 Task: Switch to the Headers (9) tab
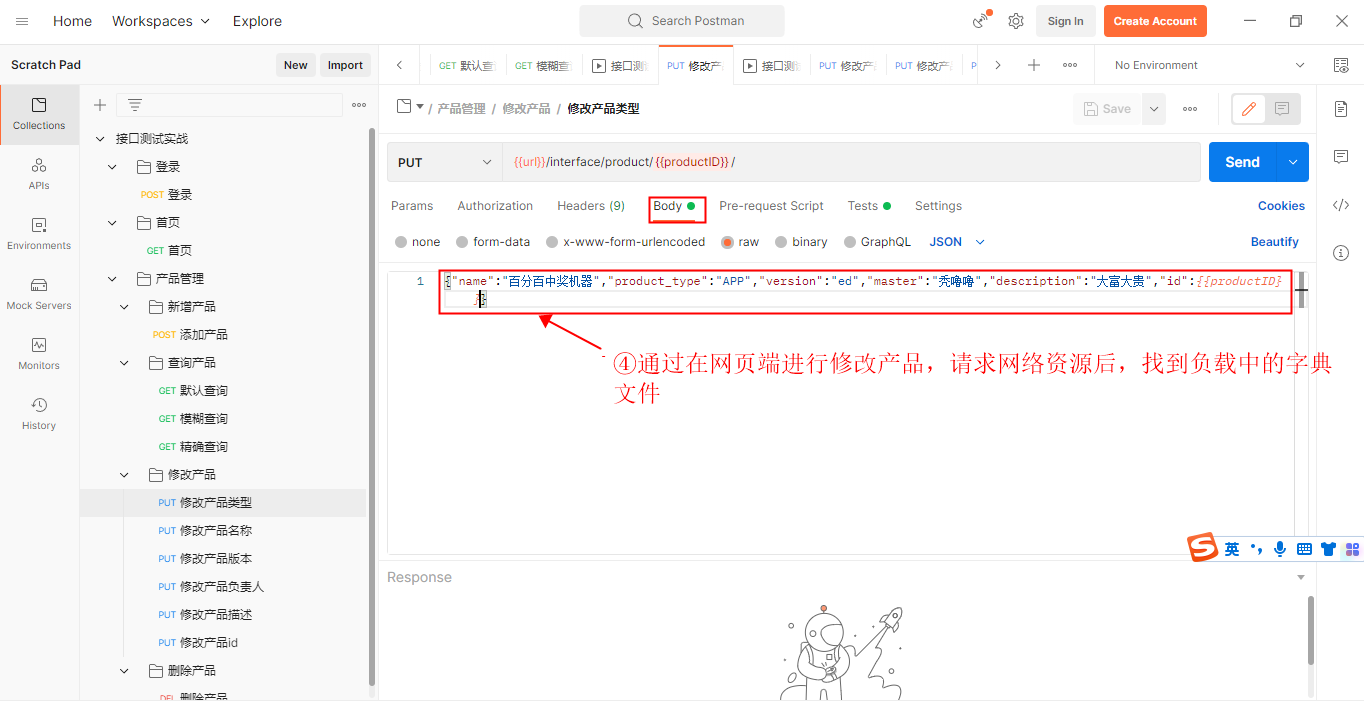591,206
